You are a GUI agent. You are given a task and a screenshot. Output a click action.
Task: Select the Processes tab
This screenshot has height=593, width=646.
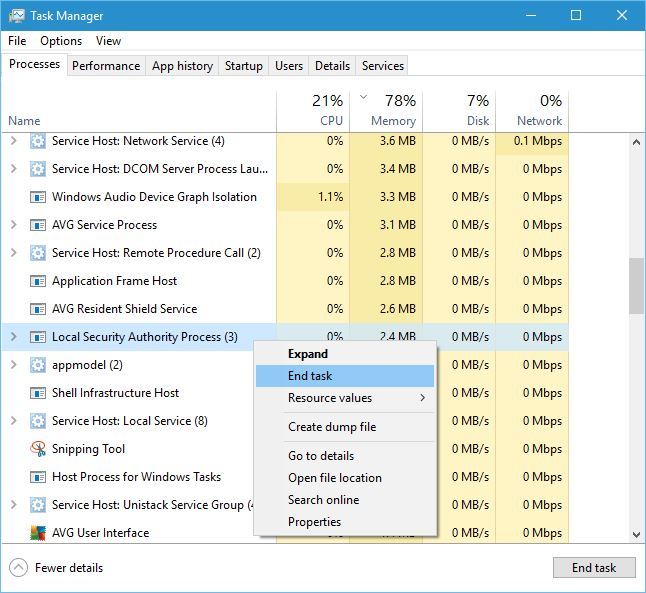coord(34,64)
